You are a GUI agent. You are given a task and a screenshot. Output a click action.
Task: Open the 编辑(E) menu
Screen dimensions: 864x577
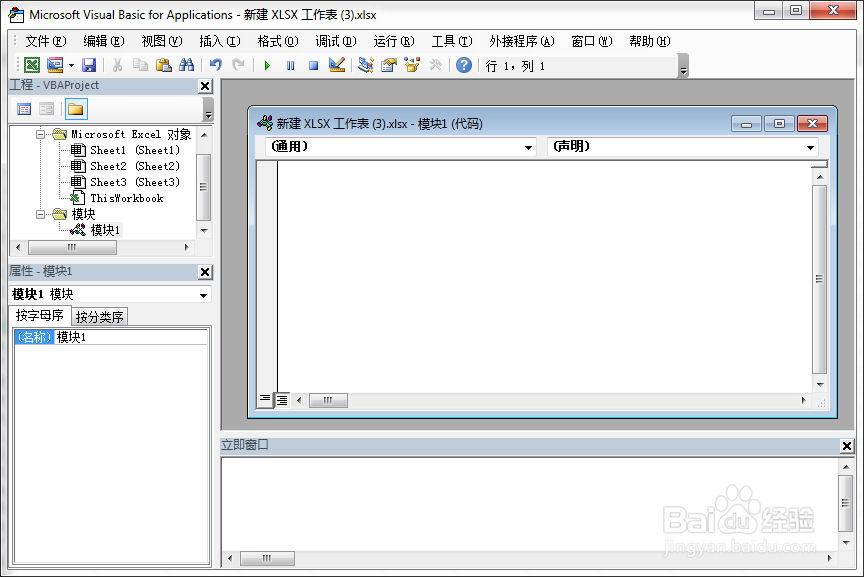[x=104, y=41]
